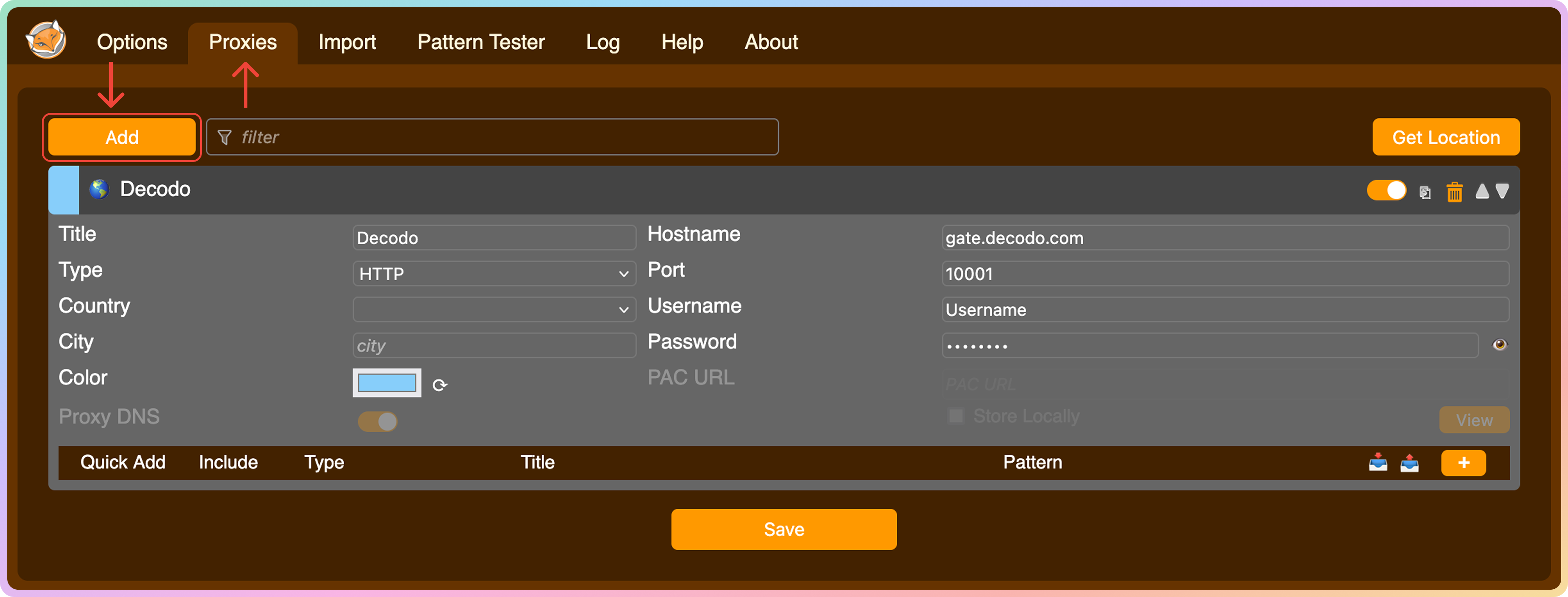Click the export patterns tray icon
1568x597 pixels.
(1409, 463)
